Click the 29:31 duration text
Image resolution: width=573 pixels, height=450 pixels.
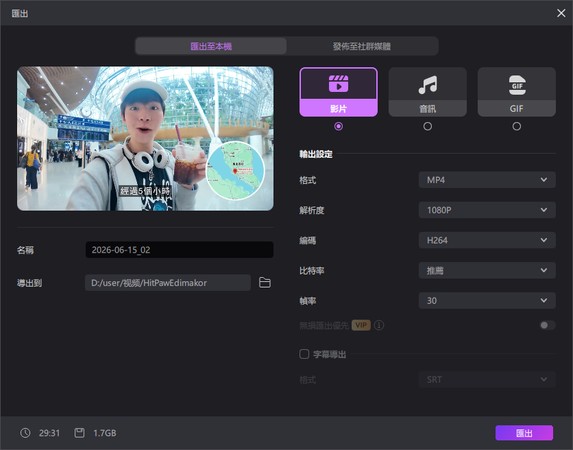(49, 433)
